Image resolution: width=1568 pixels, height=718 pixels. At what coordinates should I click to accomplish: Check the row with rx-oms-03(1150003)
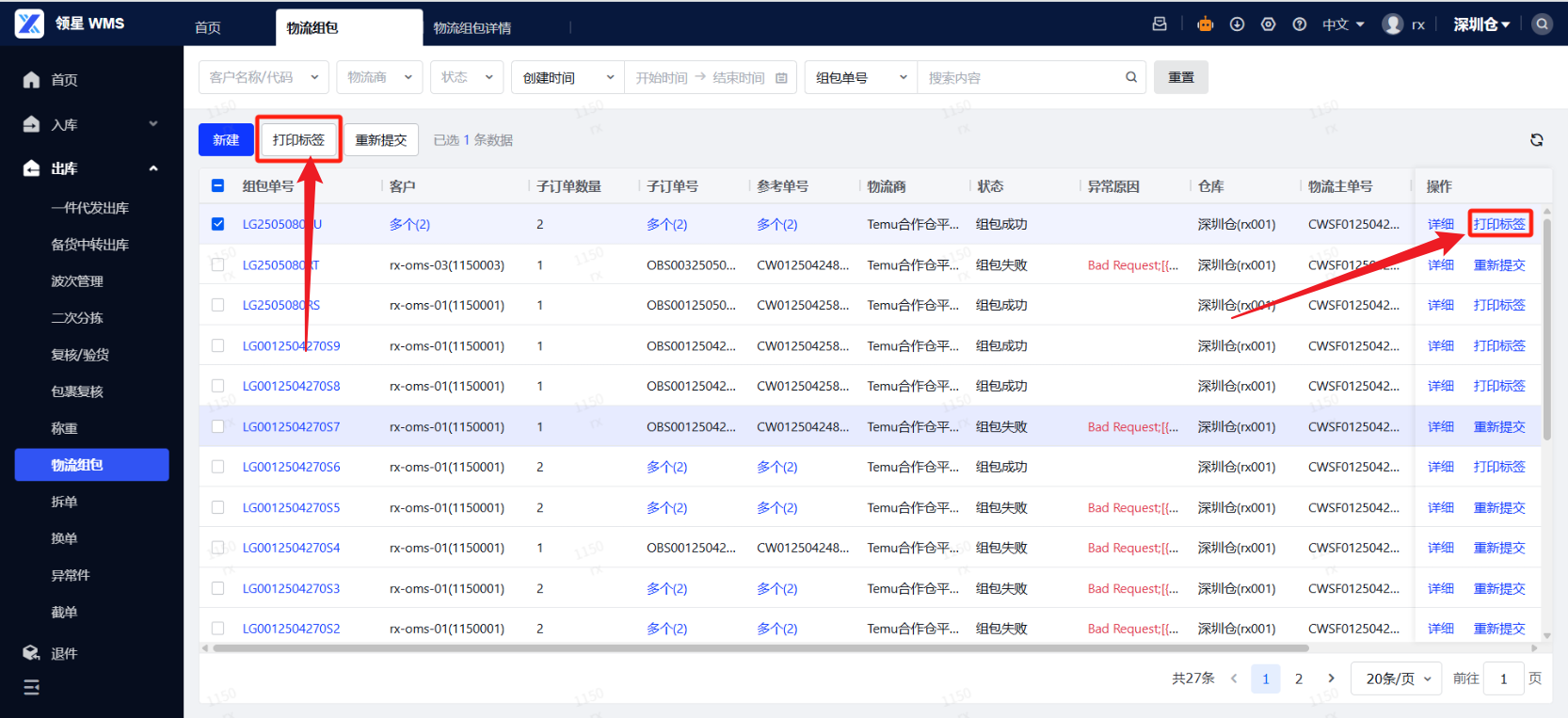(217, 265)
